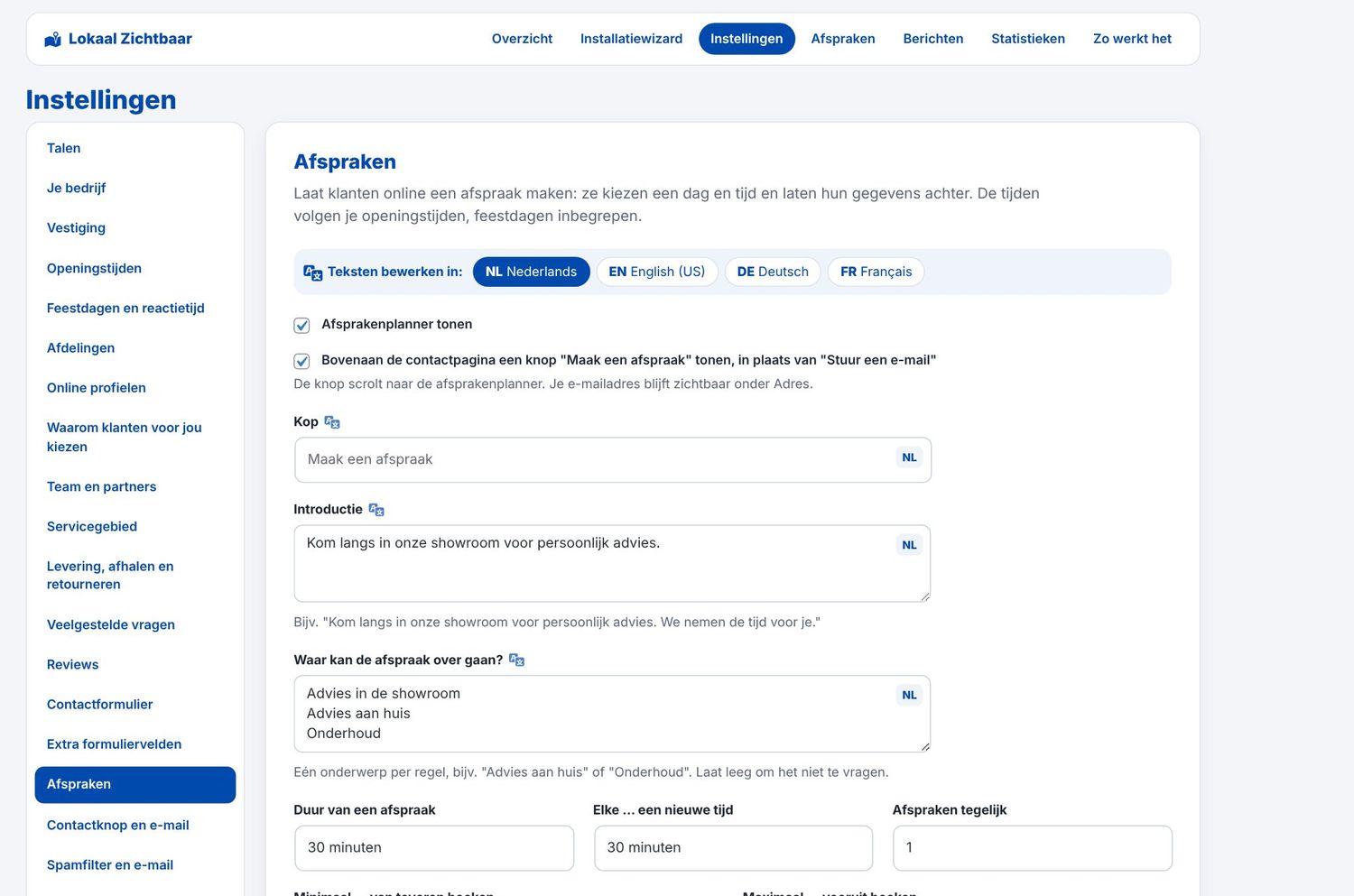The width and height of the screenshot is (1354, 896).
Task: Click the translate icon before 'Teksten bewerken in'
Action: pos(313,272)
